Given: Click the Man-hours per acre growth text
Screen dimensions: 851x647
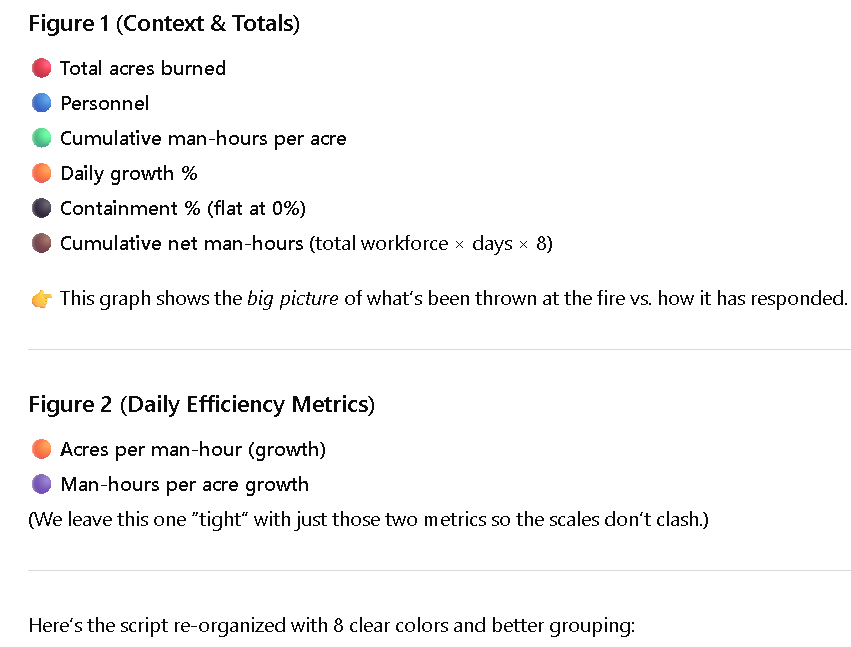Looking at the screenshot, I should click(x=185, y=485).
